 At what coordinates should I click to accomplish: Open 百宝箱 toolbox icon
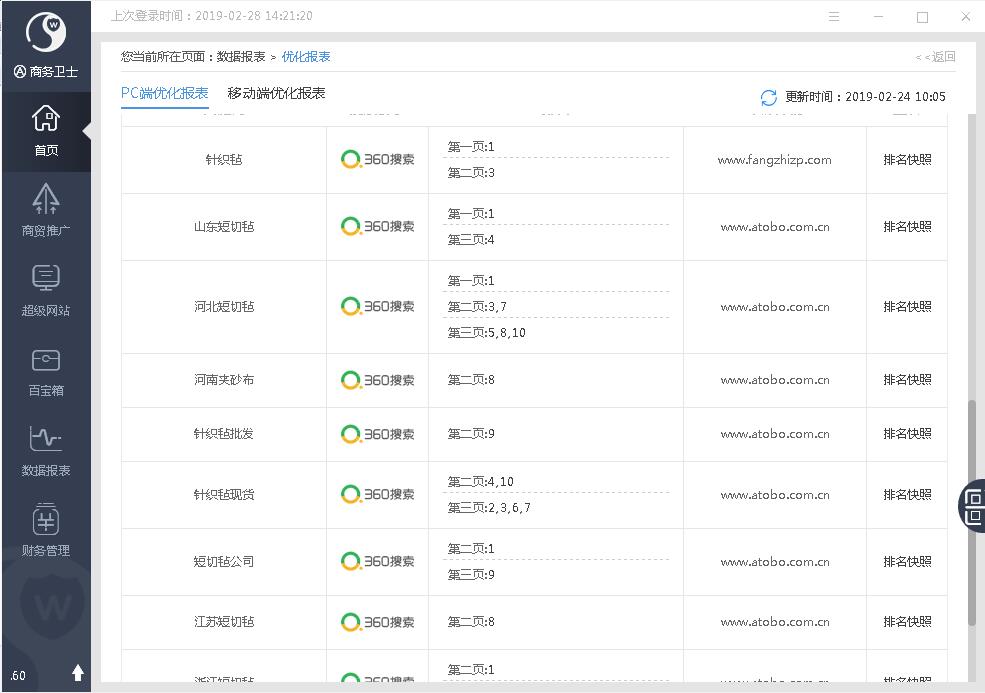point(45,370)
